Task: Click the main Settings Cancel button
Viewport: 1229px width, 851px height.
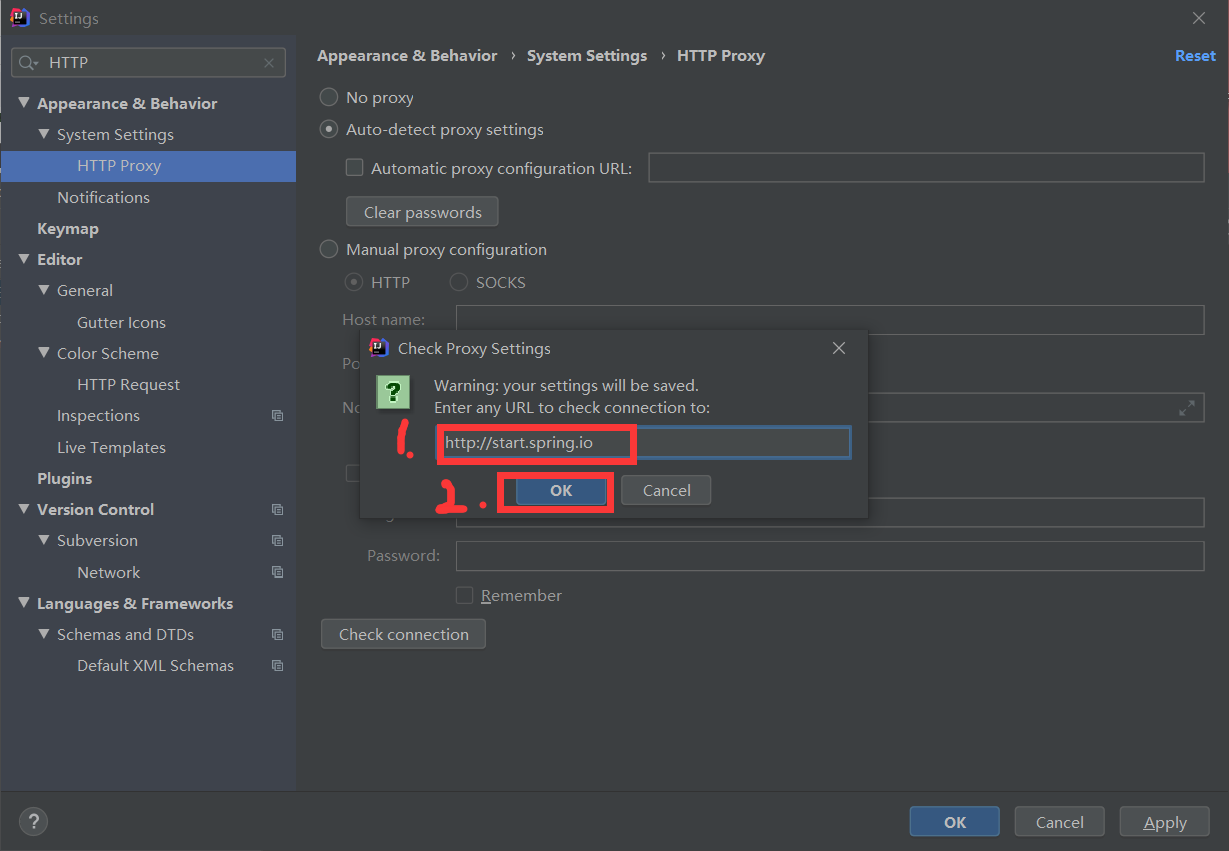Action: 1059,822
